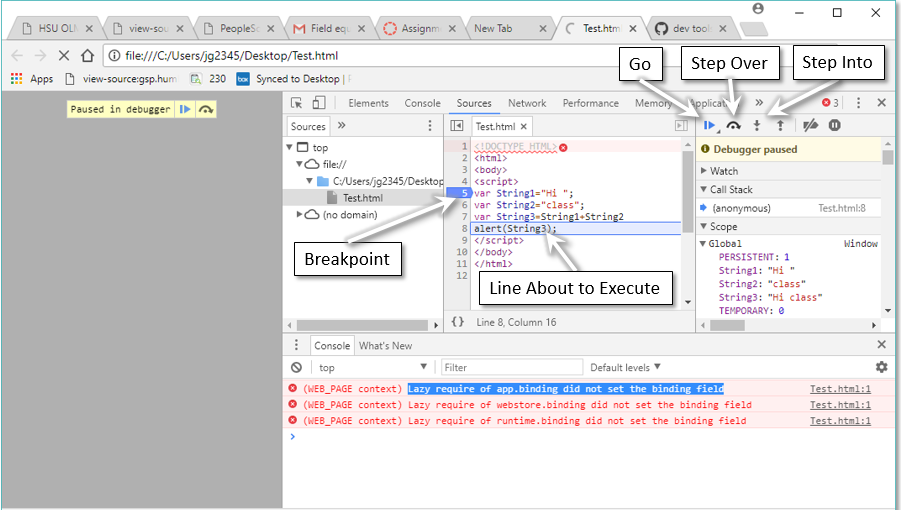Expand the Watch section
Screen dimensions: 901x510
click(724, 171)
